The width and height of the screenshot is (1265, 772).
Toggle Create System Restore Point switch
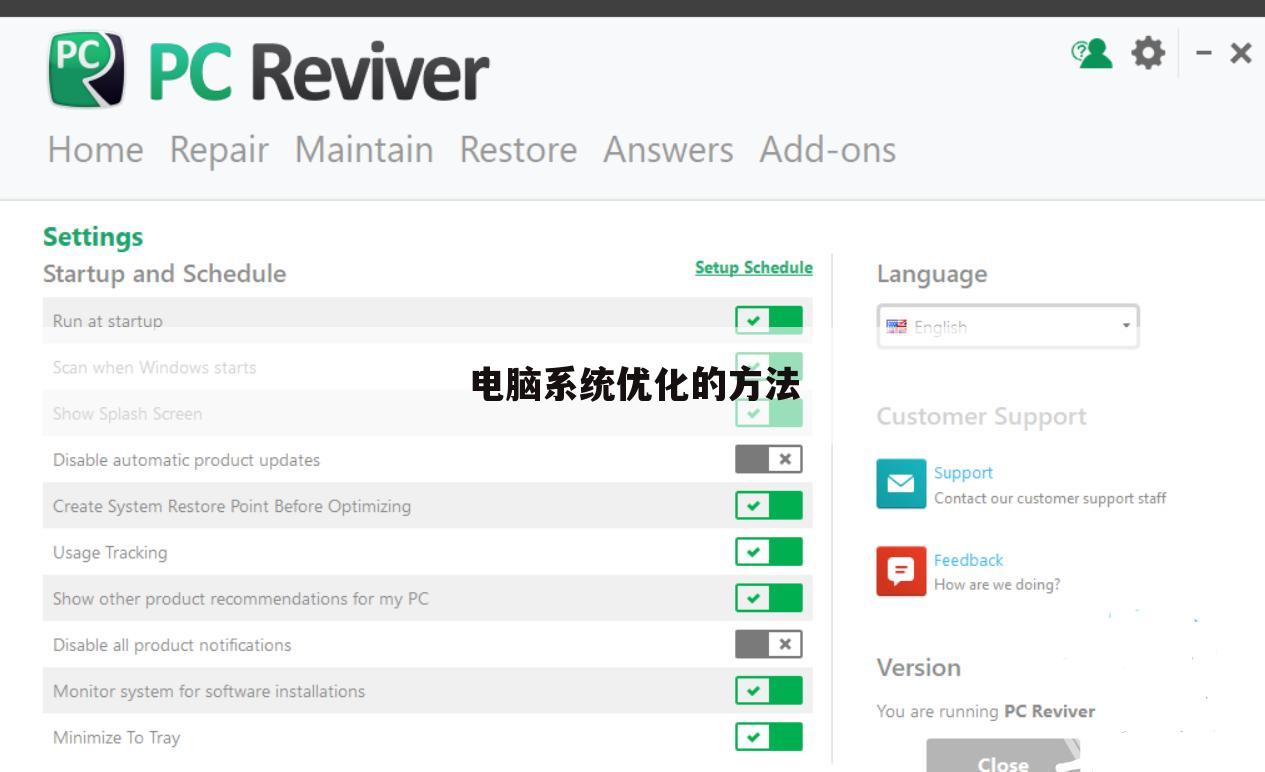click(769, 505)
